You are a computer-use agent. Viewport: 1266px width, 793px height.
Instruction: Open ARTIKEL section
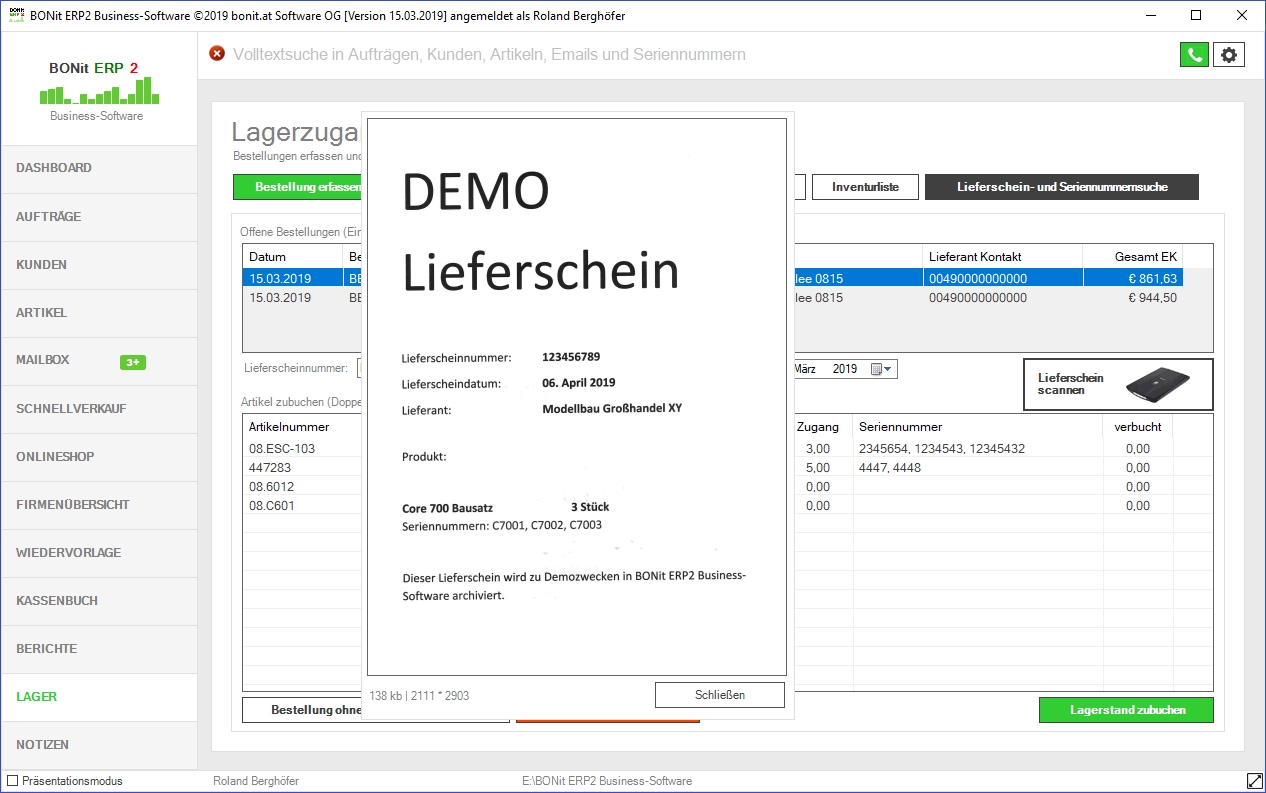pyautogui.click(x=98, y=313)
